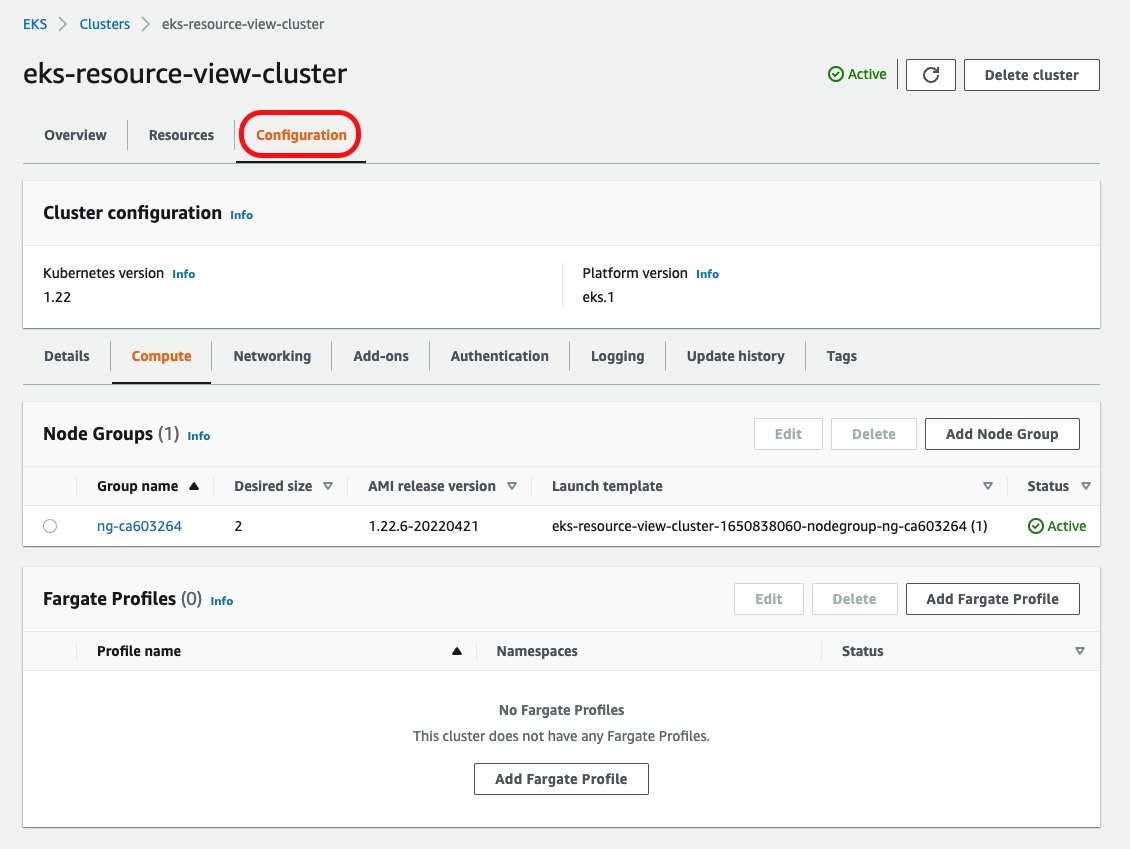
Task: Open Info link beside Cluster configuration
Action: click(241, 215)
